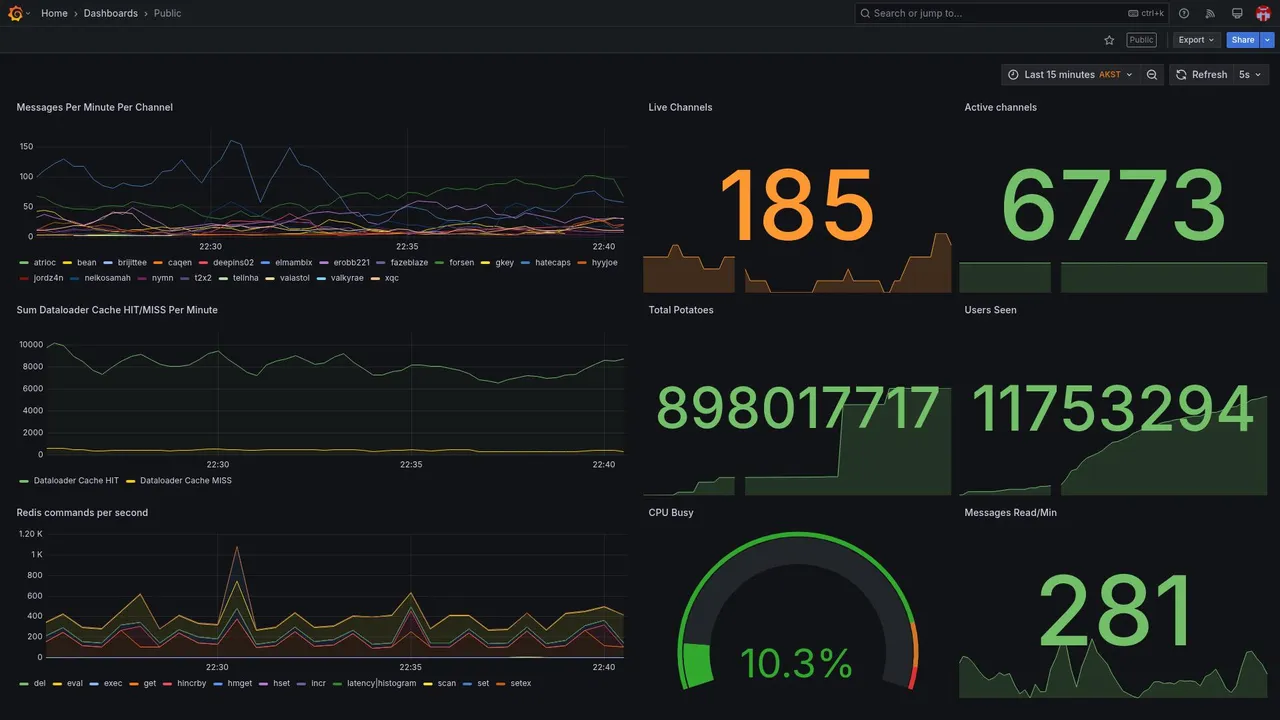Click the search magnifier icon

[864, 13]
